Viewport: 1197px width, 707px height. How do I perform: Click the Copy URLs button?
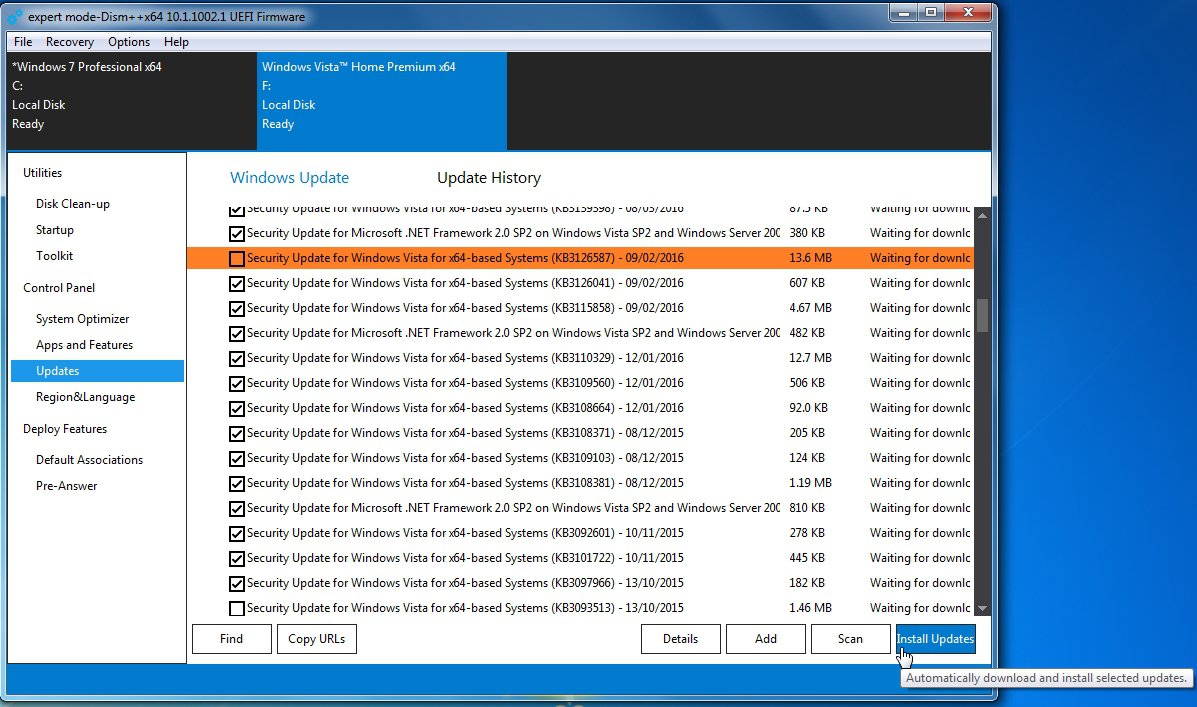316,639
